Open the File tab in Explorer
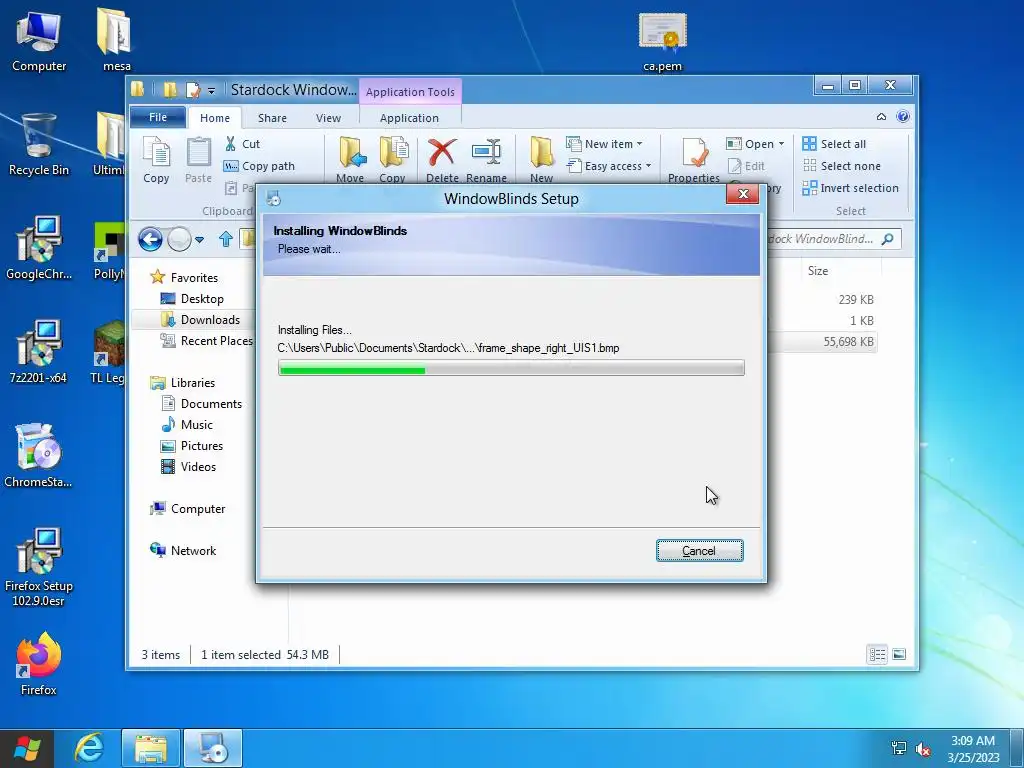This screenshot has width=1024, height=768. point(157,117)
